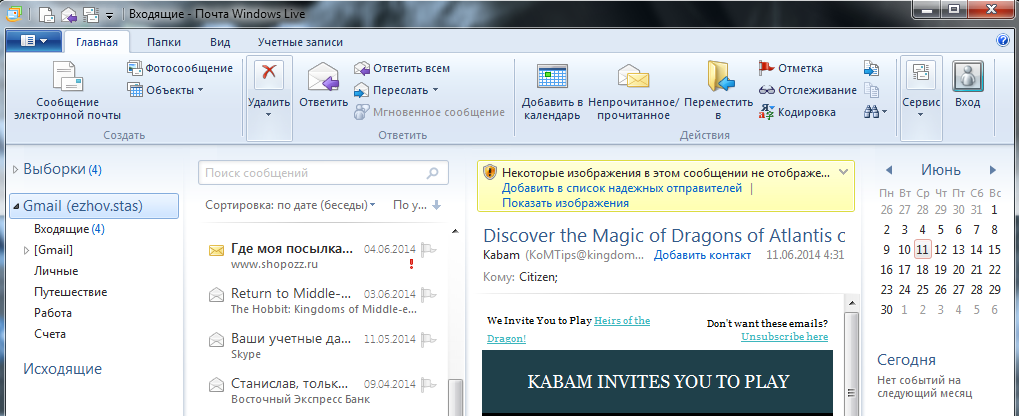Viewport: 1019px width, 416px height.
Task: Switch to the Учетные записи tab
Action: coord(300,42)
